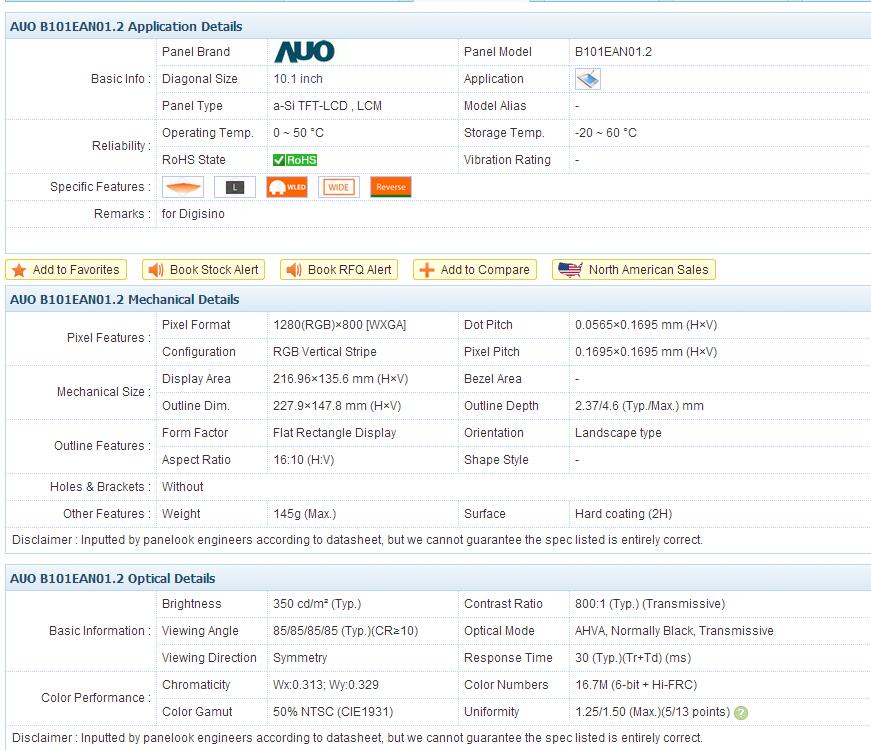Open Book Stock Alert

click(x=203, y=270)
